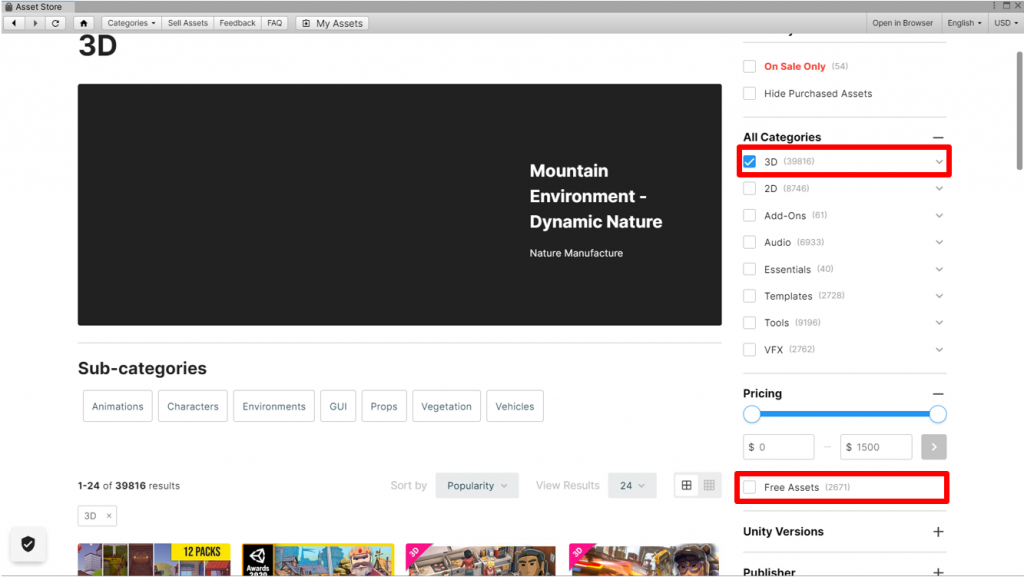Check the 2D category checkbox
The height and width of the screenshot is (577, 1024).
750,189
